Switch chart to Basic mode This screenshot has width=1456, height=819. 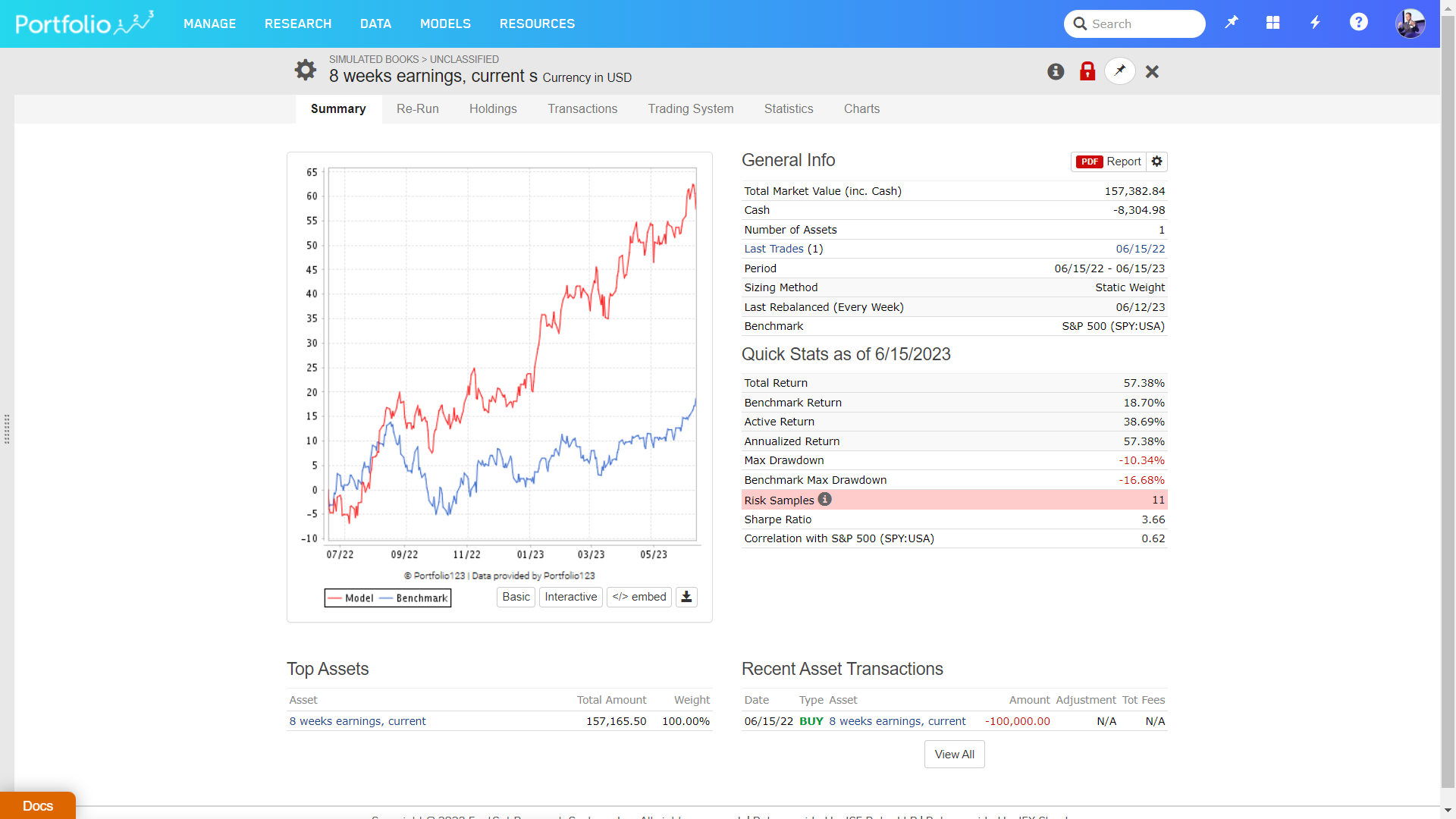tap(516, 598)
